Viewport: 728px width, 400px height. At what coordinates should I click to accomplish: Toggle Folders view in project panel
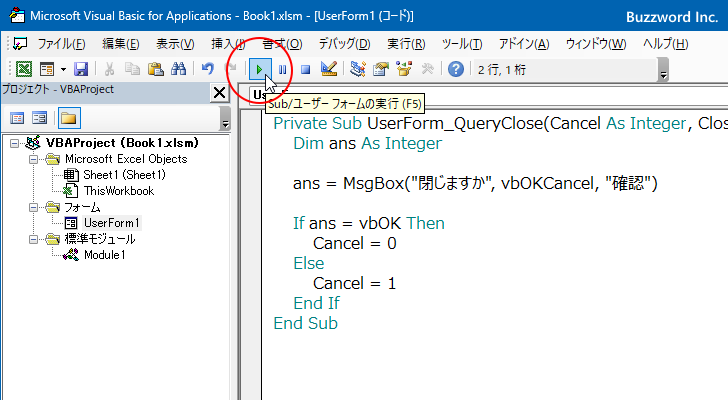(x=69, y=118)
